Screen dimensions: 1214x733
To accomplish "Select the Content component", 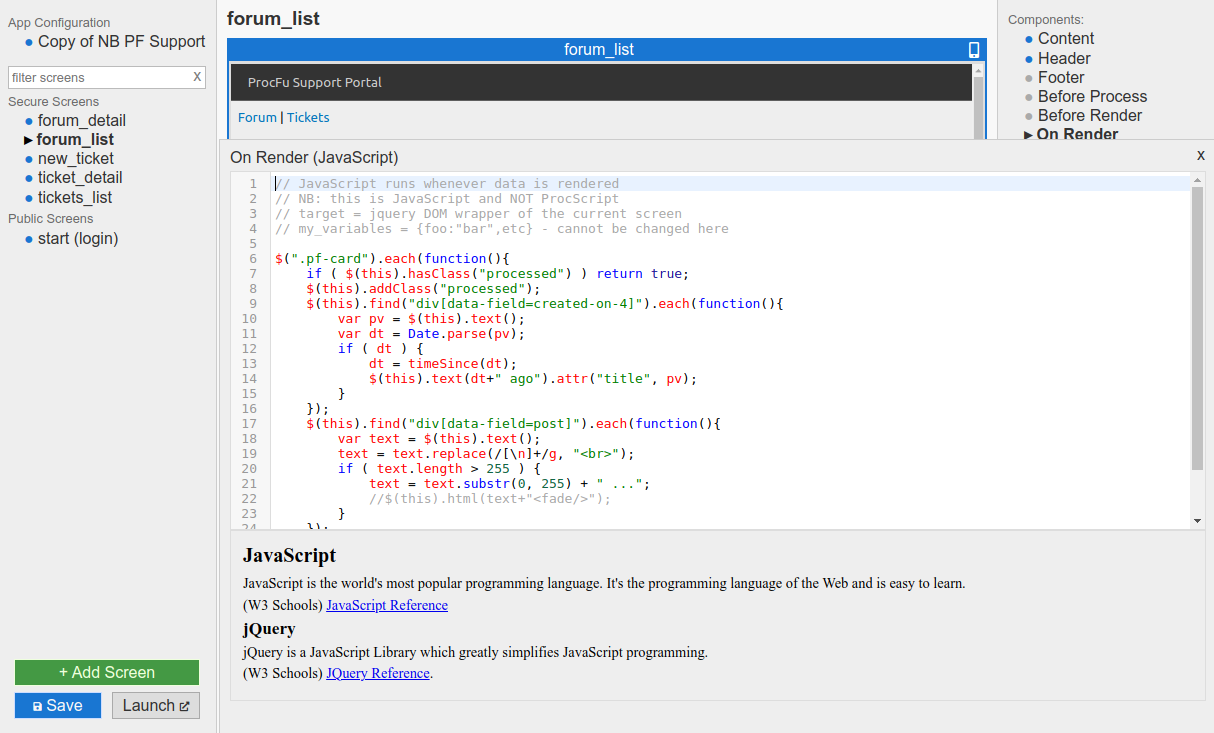I will point(1066,39).
